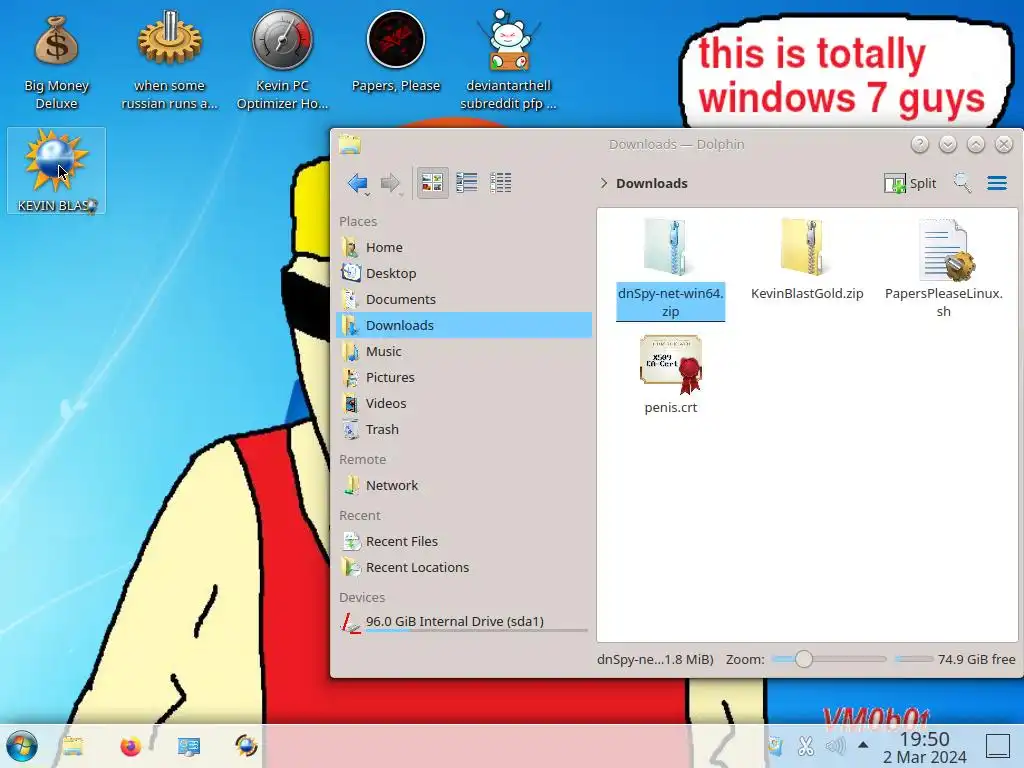1024x768 pixels.
Task: Open Big Money Deluxe desktop icon
Action: 56,62
